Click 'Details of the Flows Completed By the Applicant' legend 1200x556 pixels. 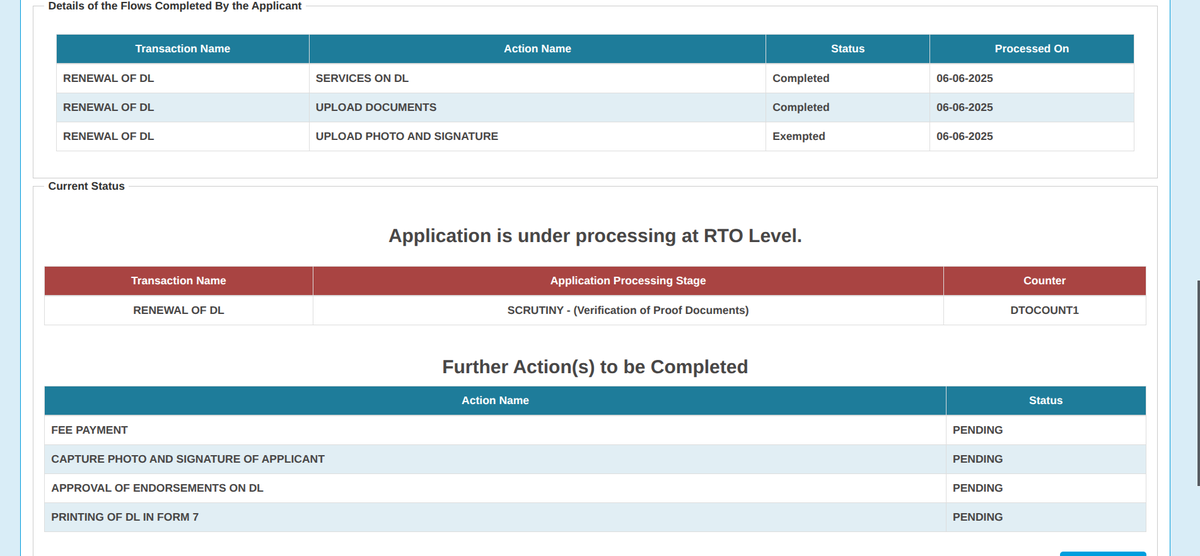tap(175, 6)
